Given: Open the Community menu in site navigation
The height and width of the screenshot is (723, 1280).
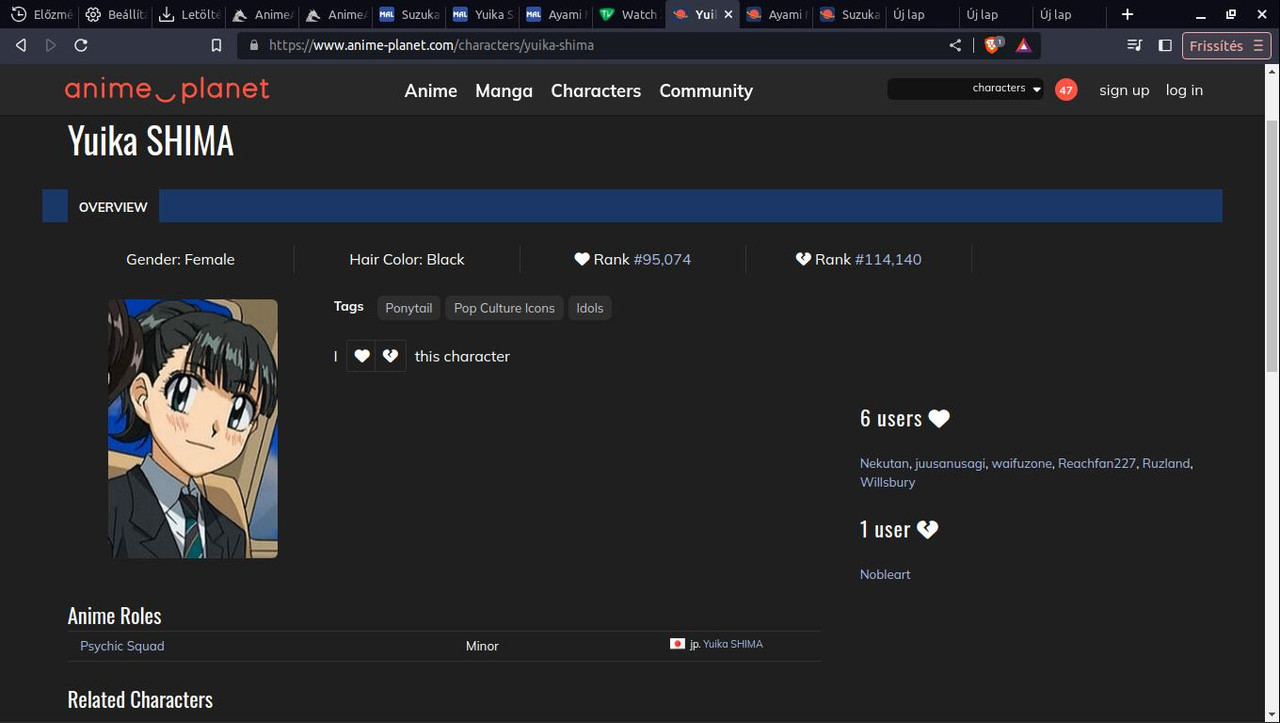Looking at the screenshot, I should (706, 90).
